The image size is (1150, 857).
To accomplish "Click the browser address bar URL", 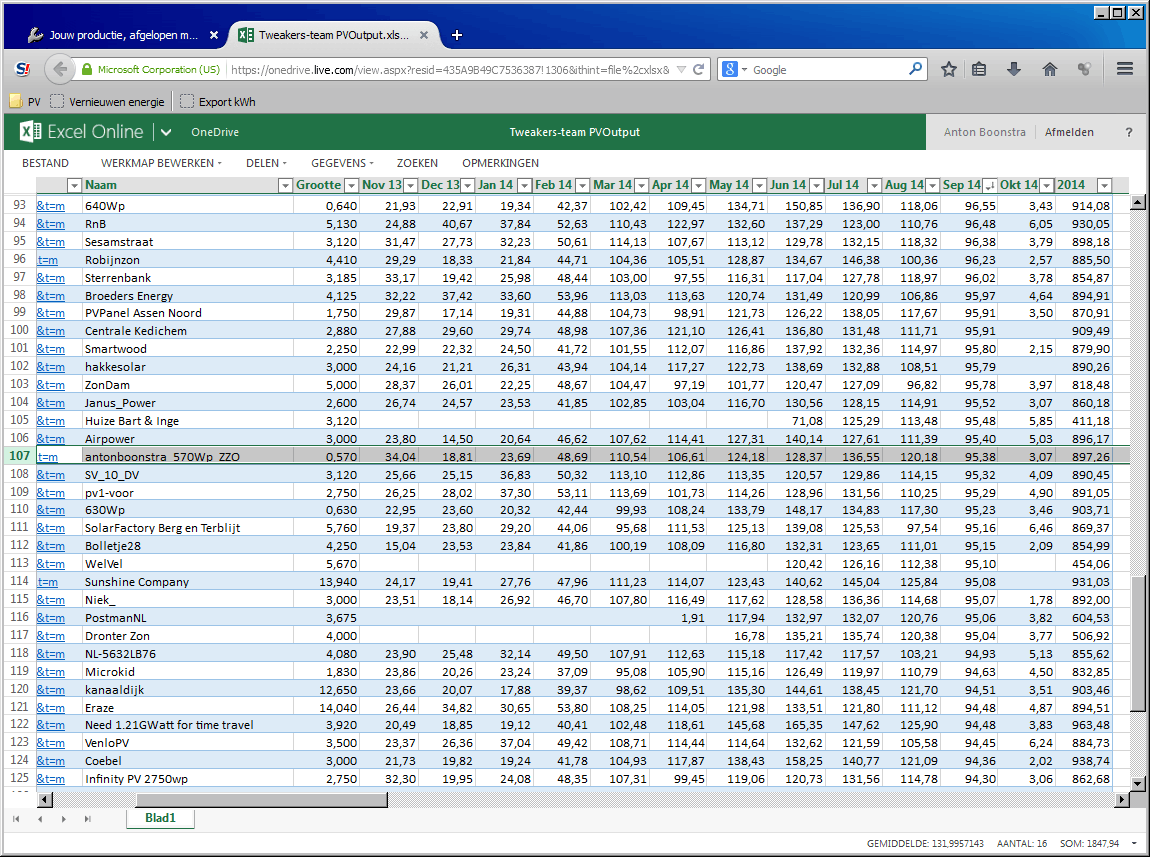I will pyautogui.click(x=450, y=70).
